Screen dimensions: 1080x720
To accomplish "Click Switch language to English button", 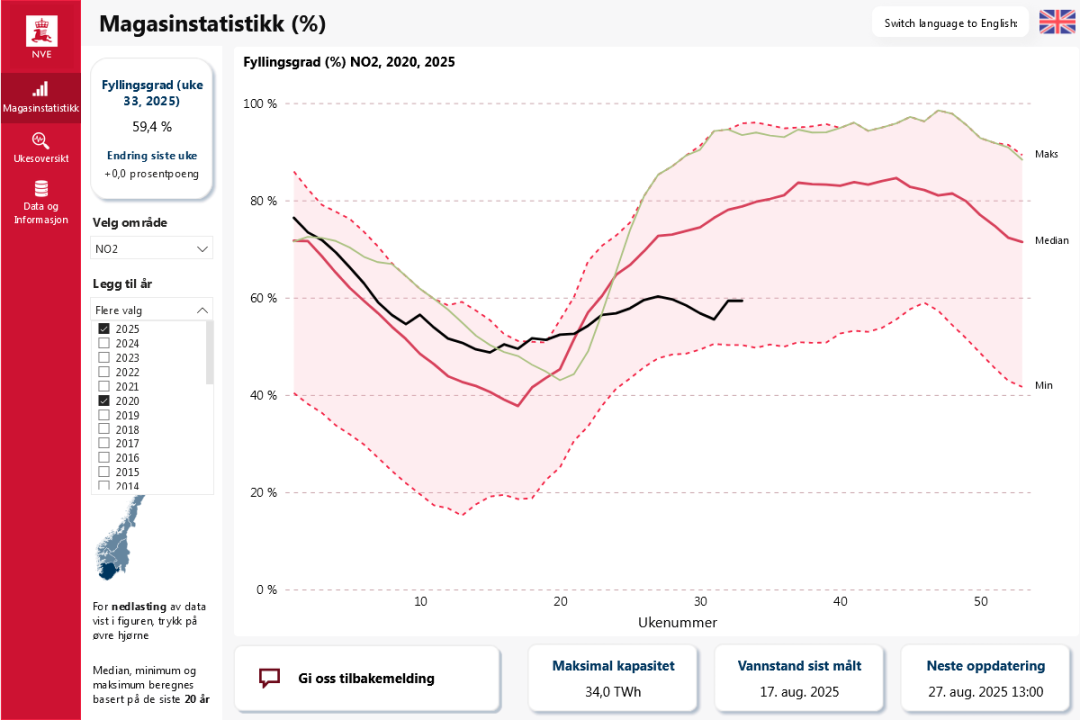I will pos(950,22).
